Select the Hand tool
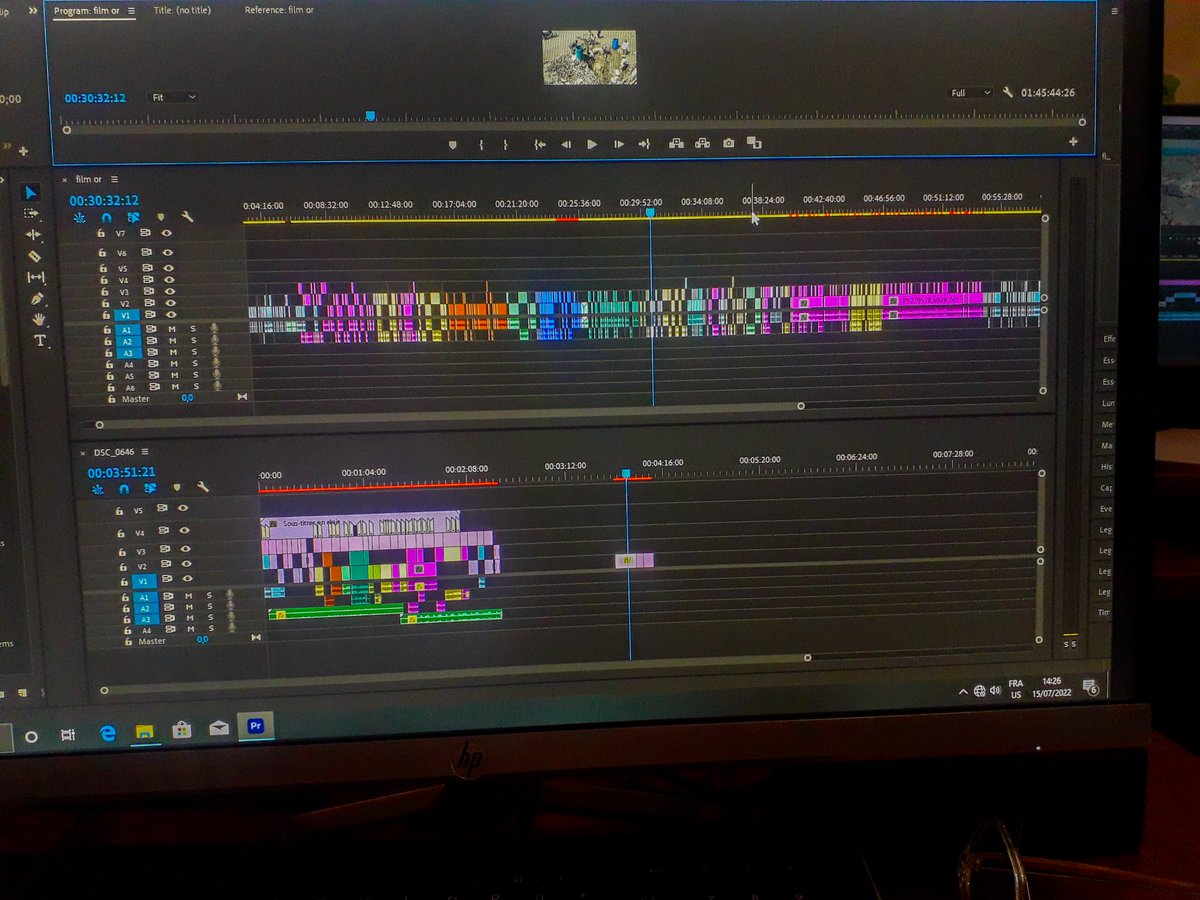The image size is (1200, 900). point(40,319)
